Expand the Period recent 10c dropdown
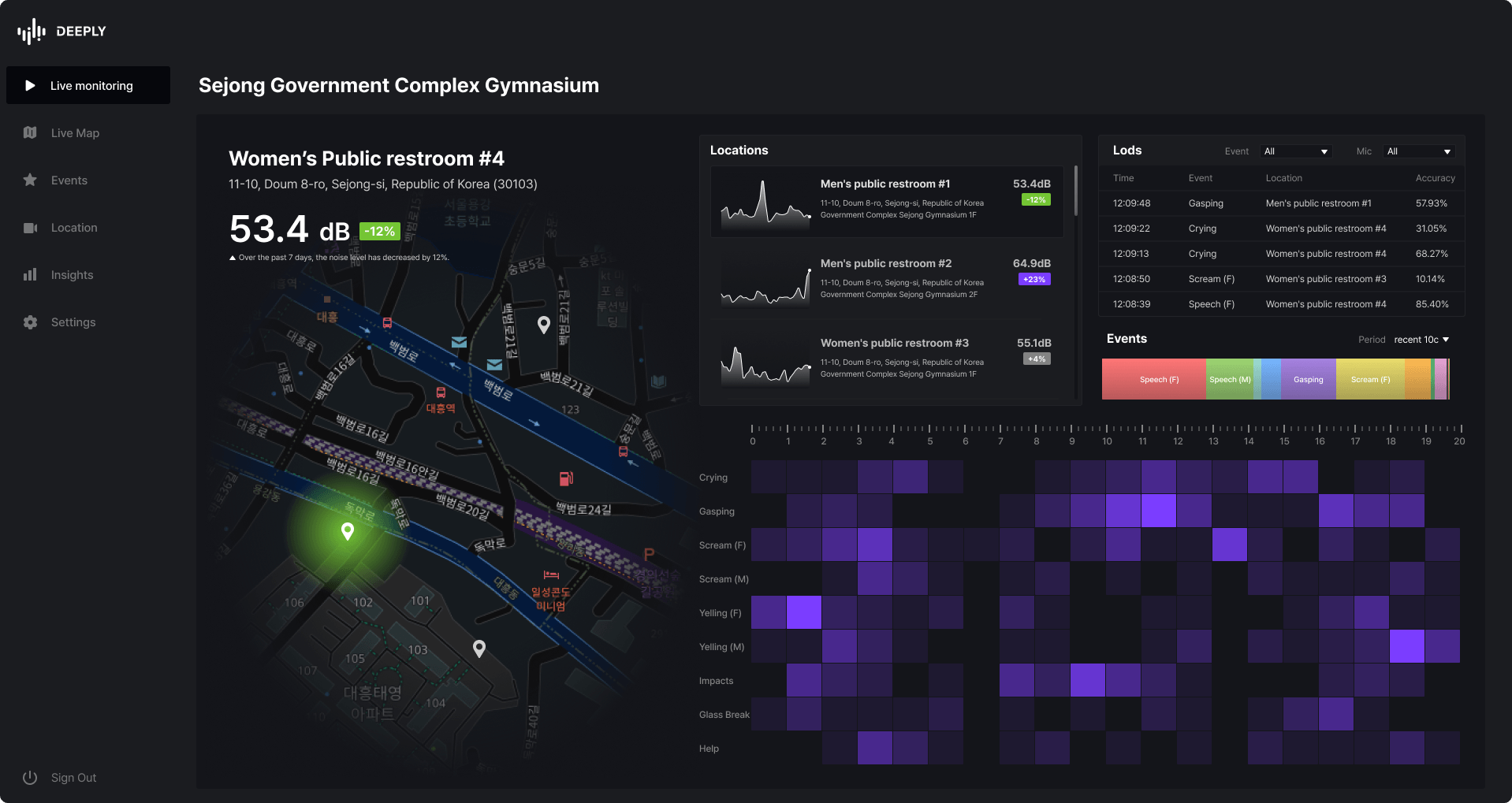The image size is (1512, 803). tap(1421, 340)
